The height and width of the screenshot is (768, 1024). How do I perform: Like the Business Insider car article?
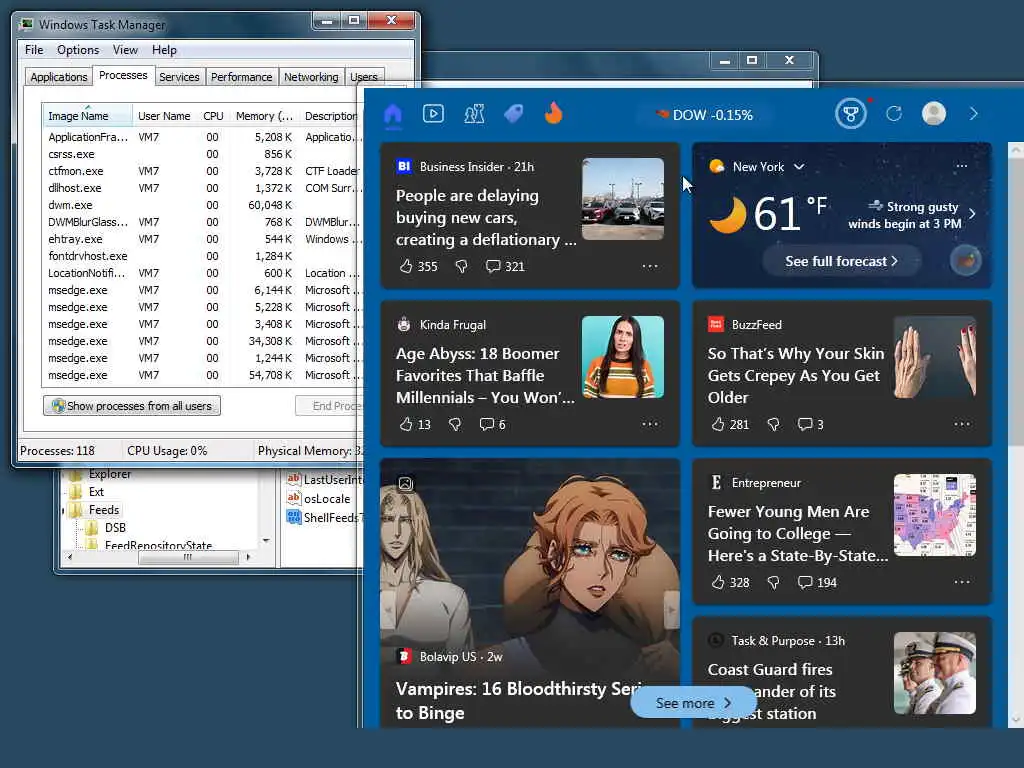(406, 266)
